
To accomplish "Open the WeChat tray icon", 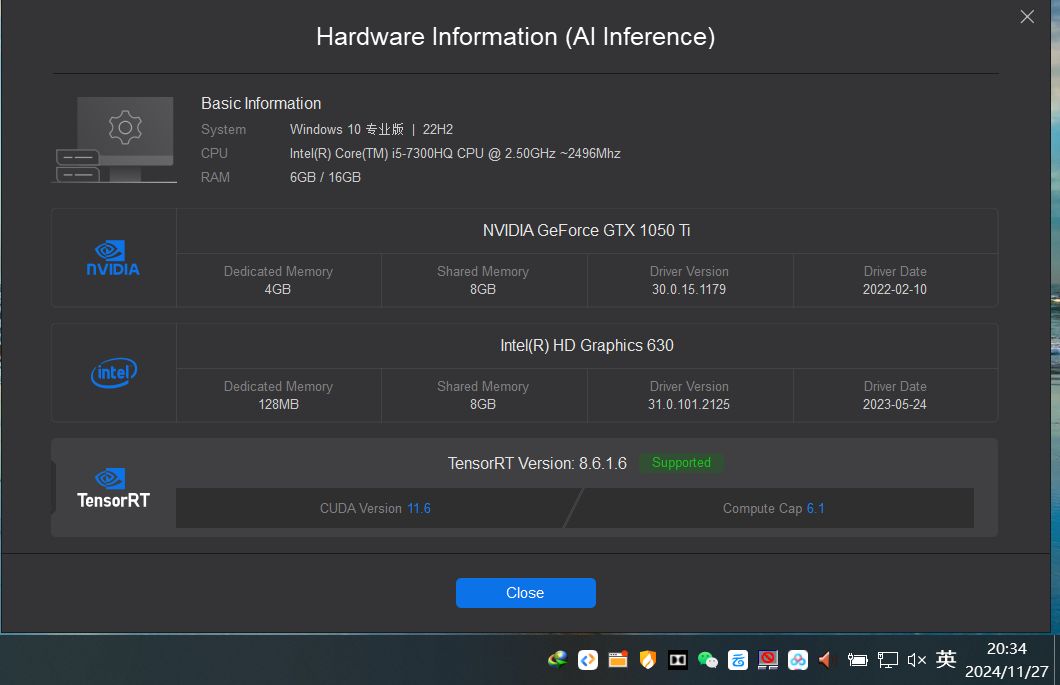I will click(x=708, y=660).
